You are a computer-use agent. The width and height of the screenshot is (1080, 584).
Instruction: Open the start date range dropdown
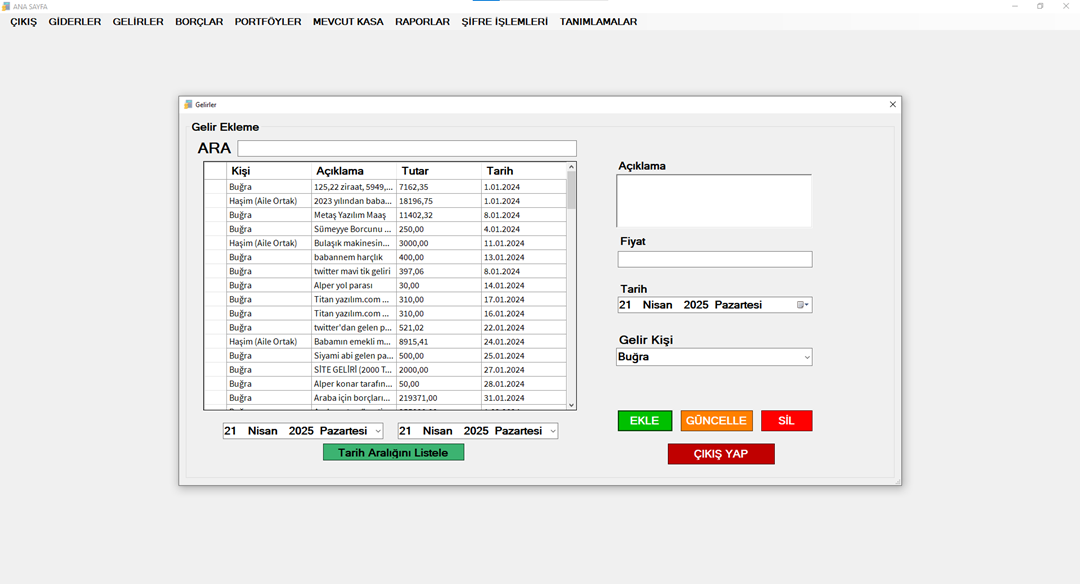(377, 431)
